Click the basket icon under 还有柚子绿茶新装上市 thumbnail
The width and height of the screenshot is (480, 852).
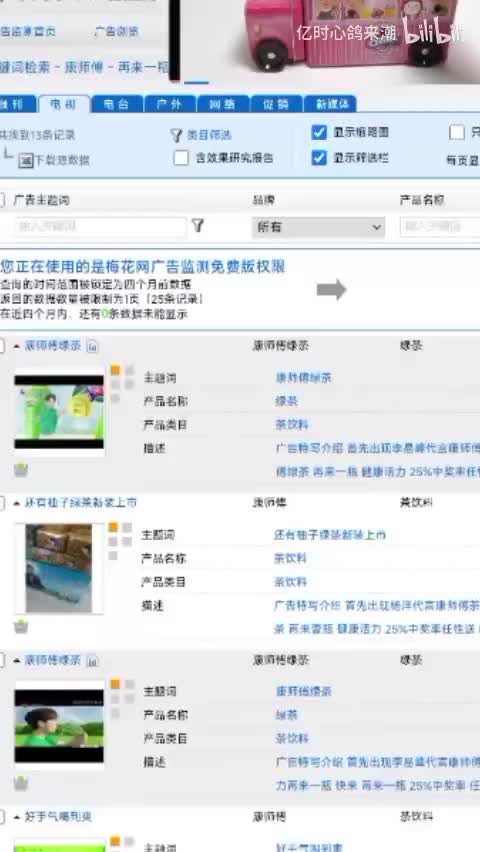coord(21,627)
